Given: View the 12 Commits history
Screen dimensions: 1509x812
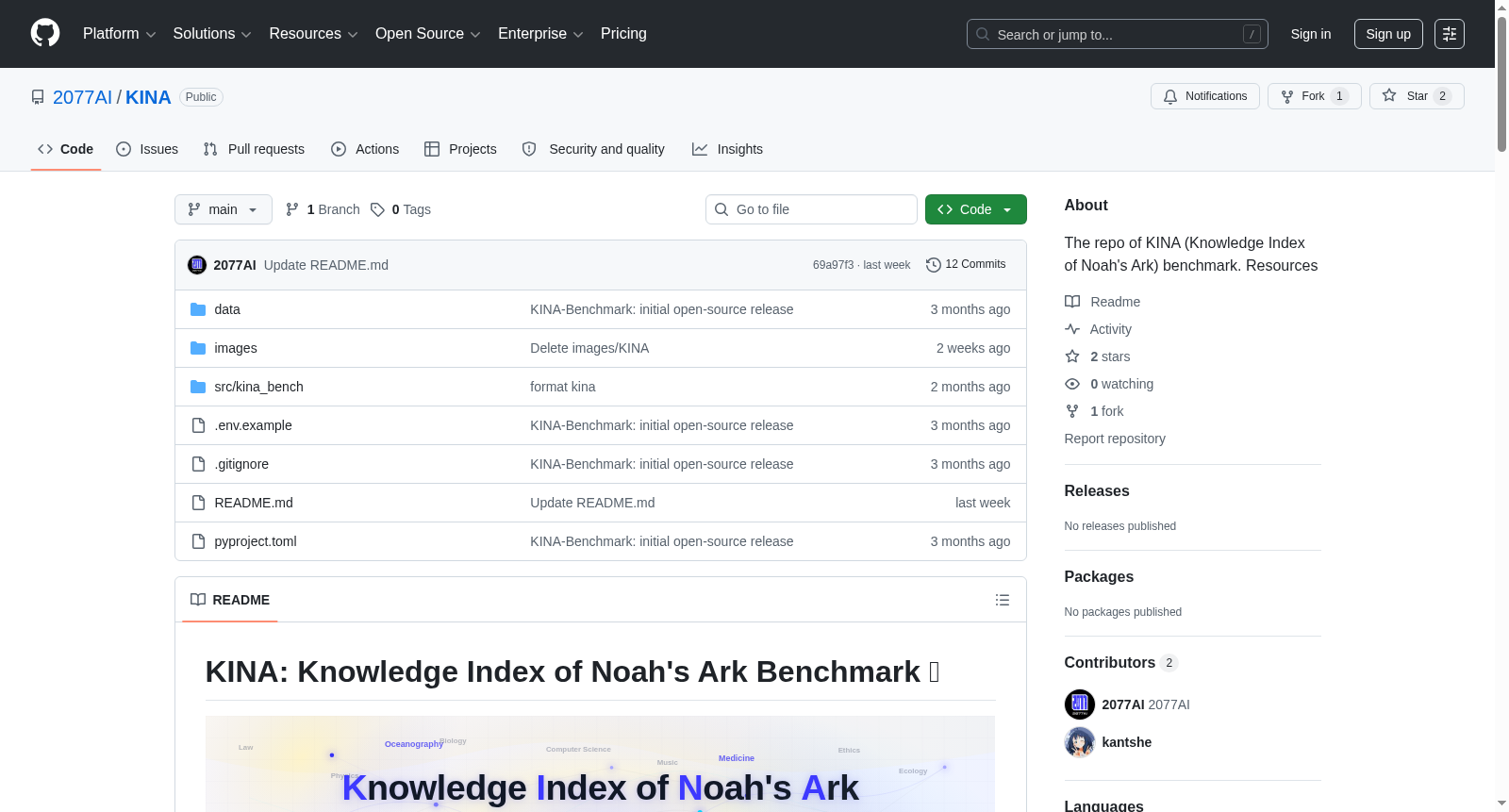Looking at the screenshot, I should 966,265.
